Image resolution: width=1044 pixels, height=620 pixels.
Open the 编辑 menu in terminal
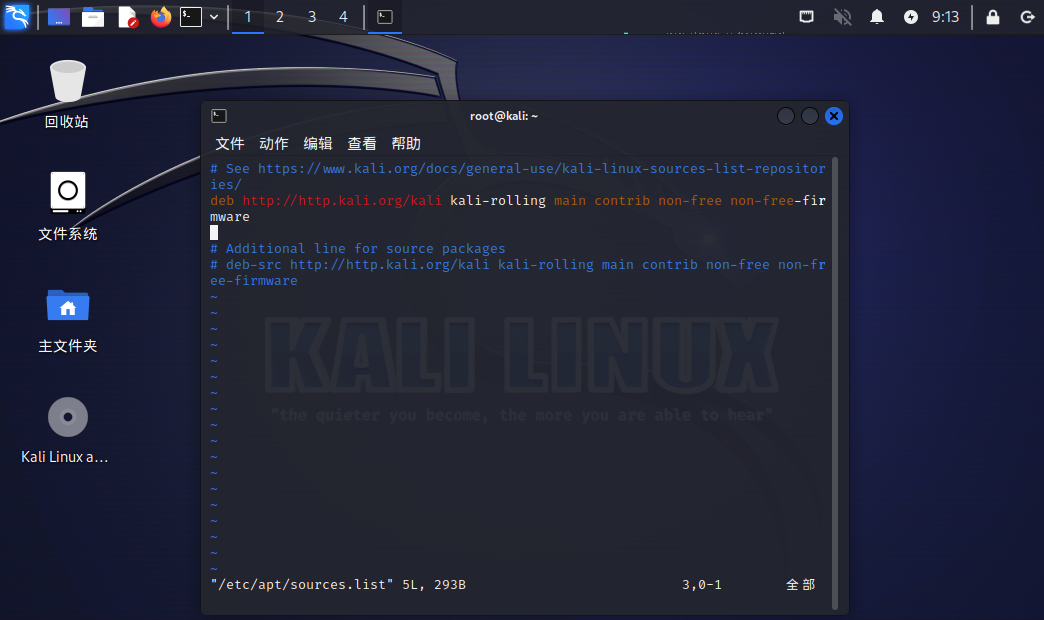(318, 143)
